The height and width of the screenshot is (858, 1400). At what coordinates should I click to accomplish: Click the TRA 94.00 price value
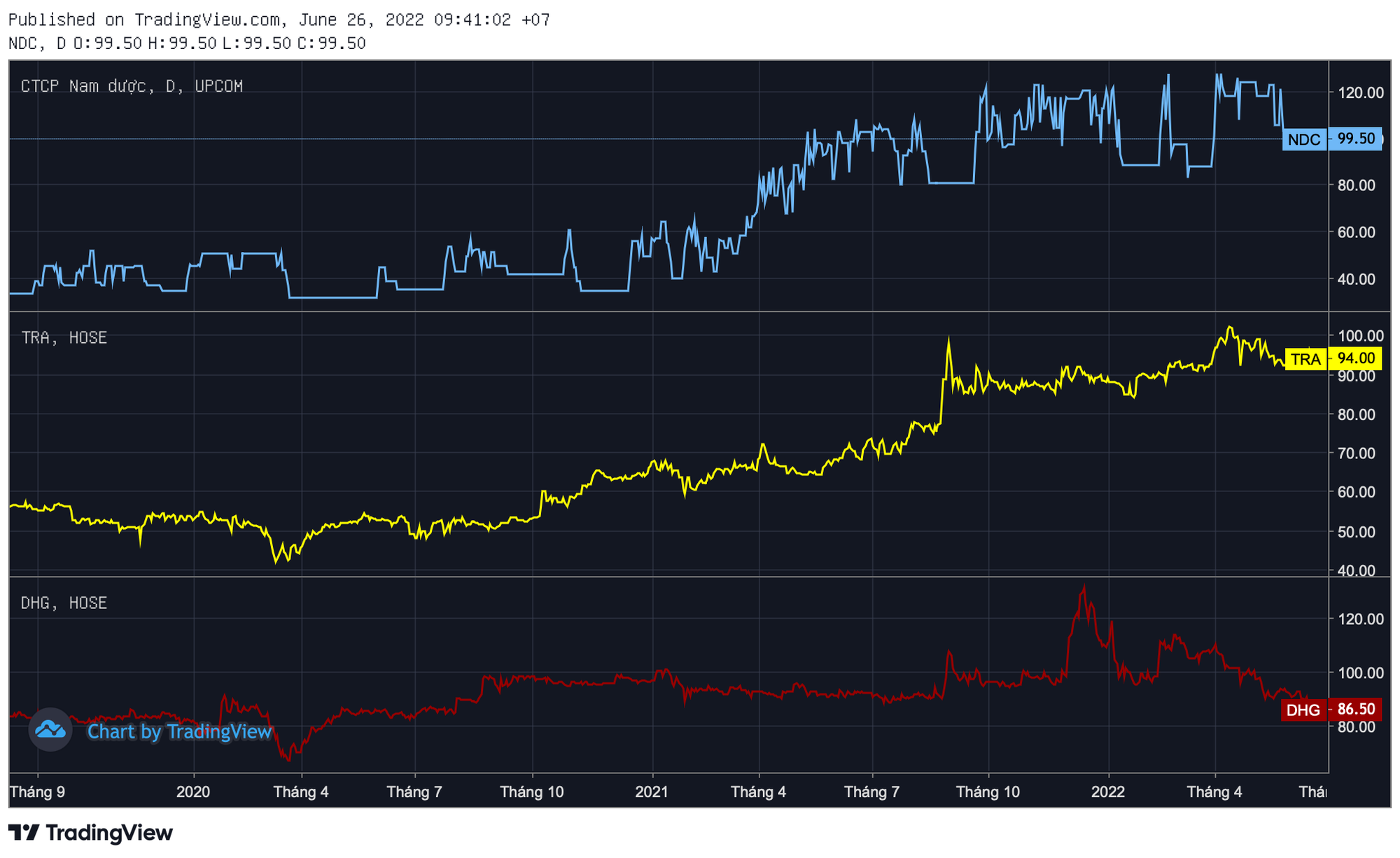(x=1356, y=359)
